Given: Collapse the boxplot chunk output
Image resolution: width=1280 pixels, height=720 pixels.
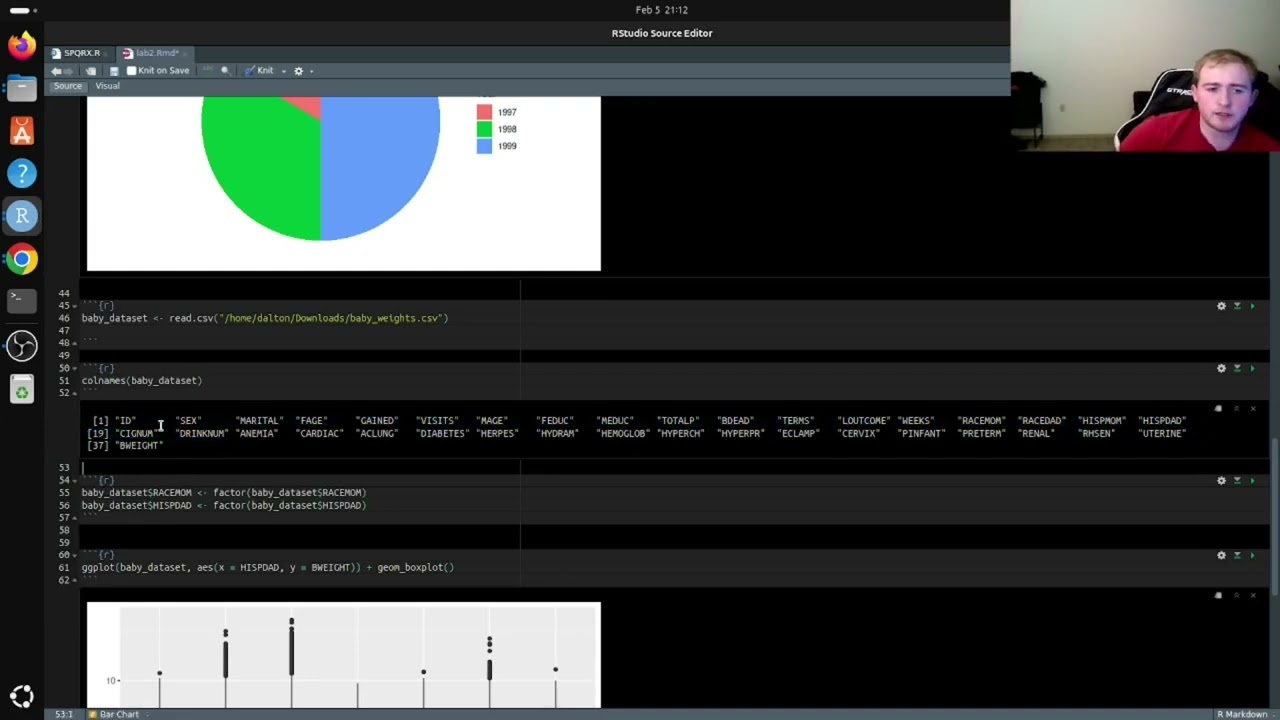Looking at the screenshot, I should click(x=1236, y=596).
